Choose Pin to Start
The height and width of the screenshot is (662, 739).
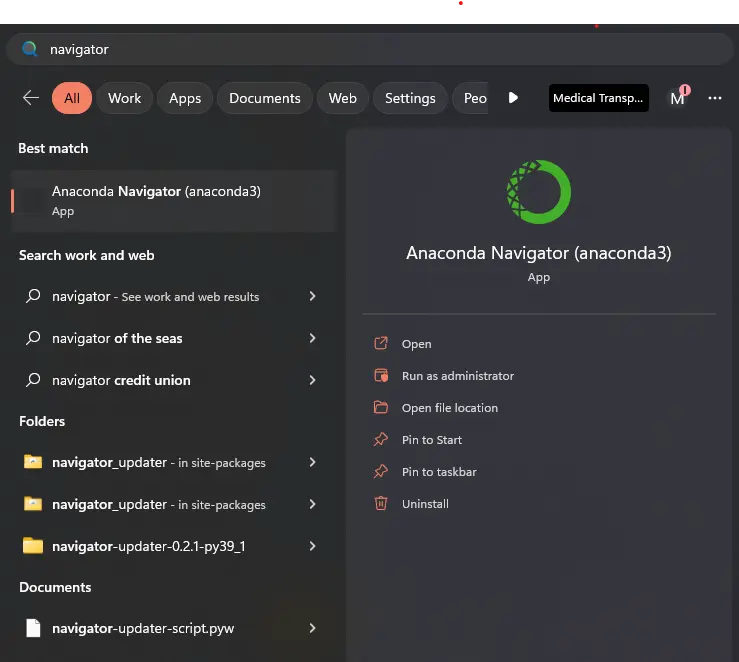tap(432, 440)
